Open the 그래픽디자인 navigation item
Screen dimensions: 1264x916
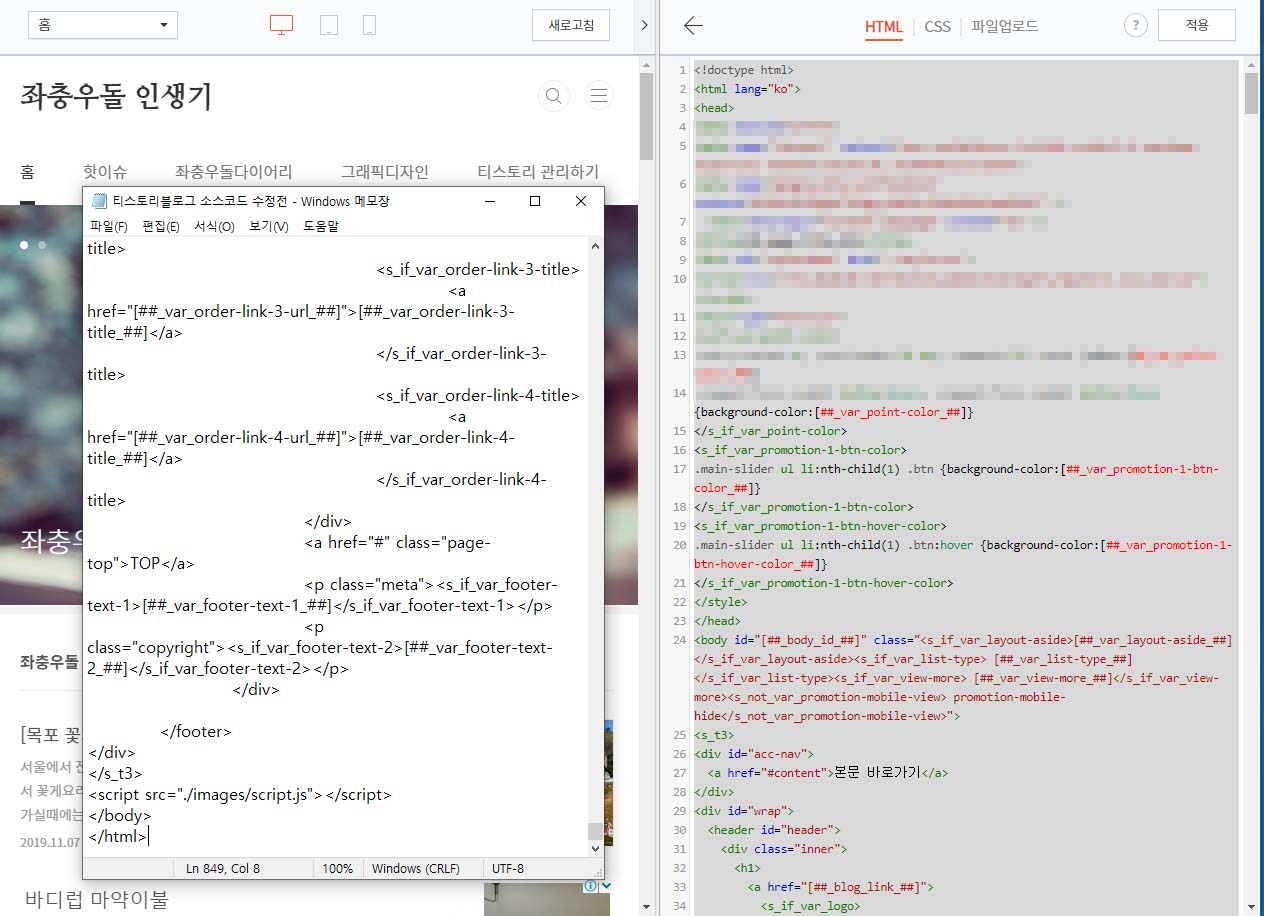coord(385,172)
